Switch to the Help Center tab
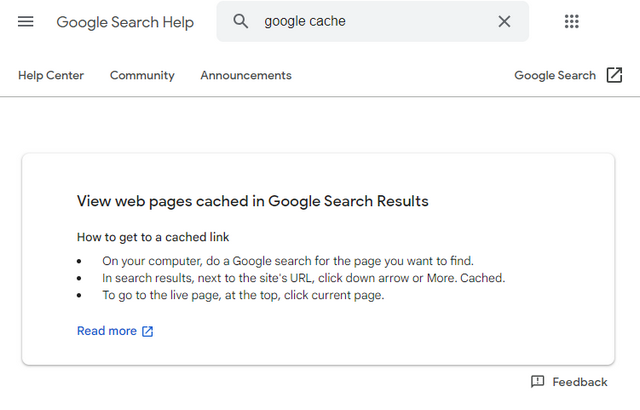This screenshot has height=410, width=640. (x=51, y=75)
